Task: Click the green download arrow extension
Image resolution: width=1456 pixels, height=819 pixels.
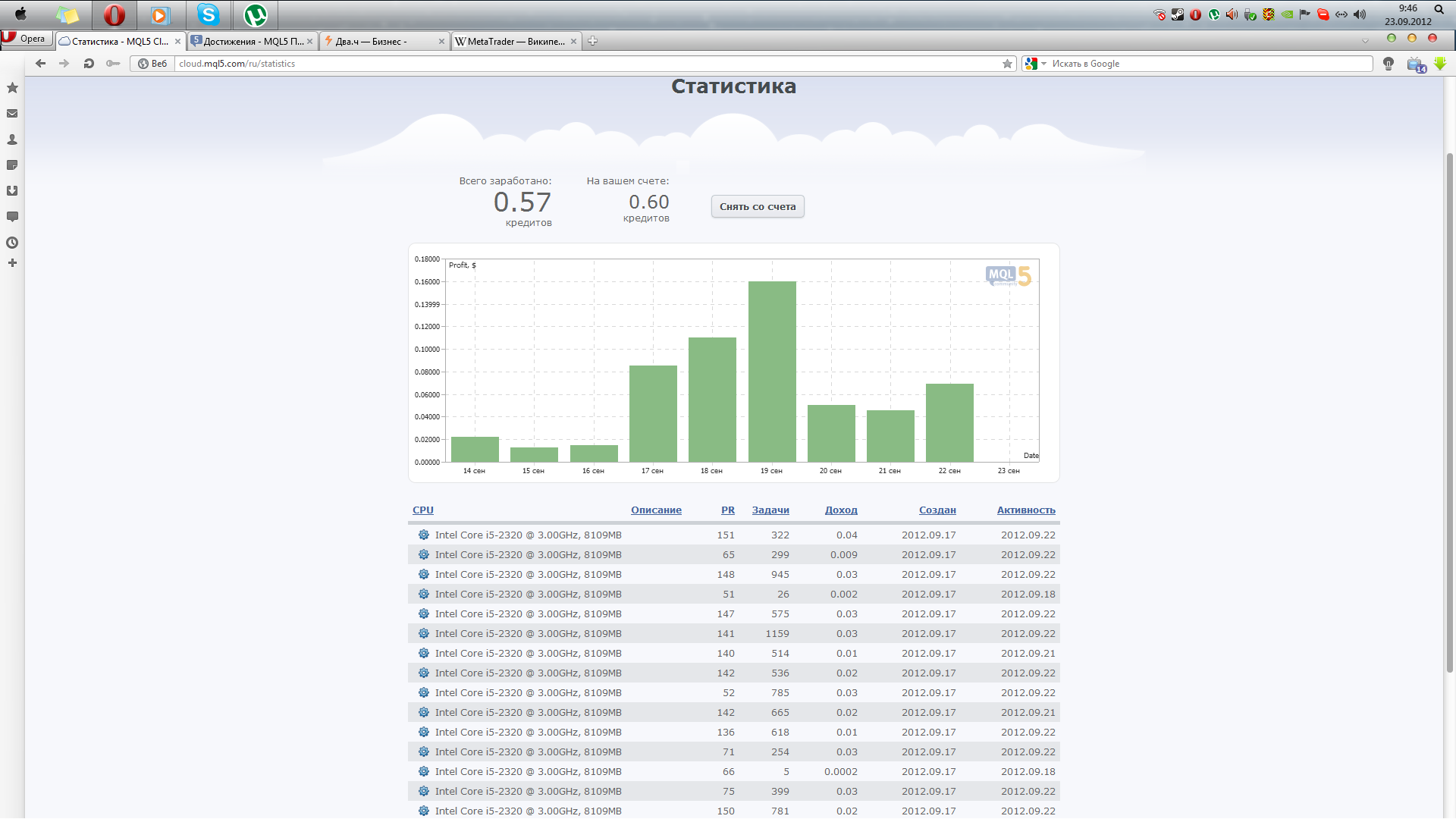Action: pos(1440,64)
